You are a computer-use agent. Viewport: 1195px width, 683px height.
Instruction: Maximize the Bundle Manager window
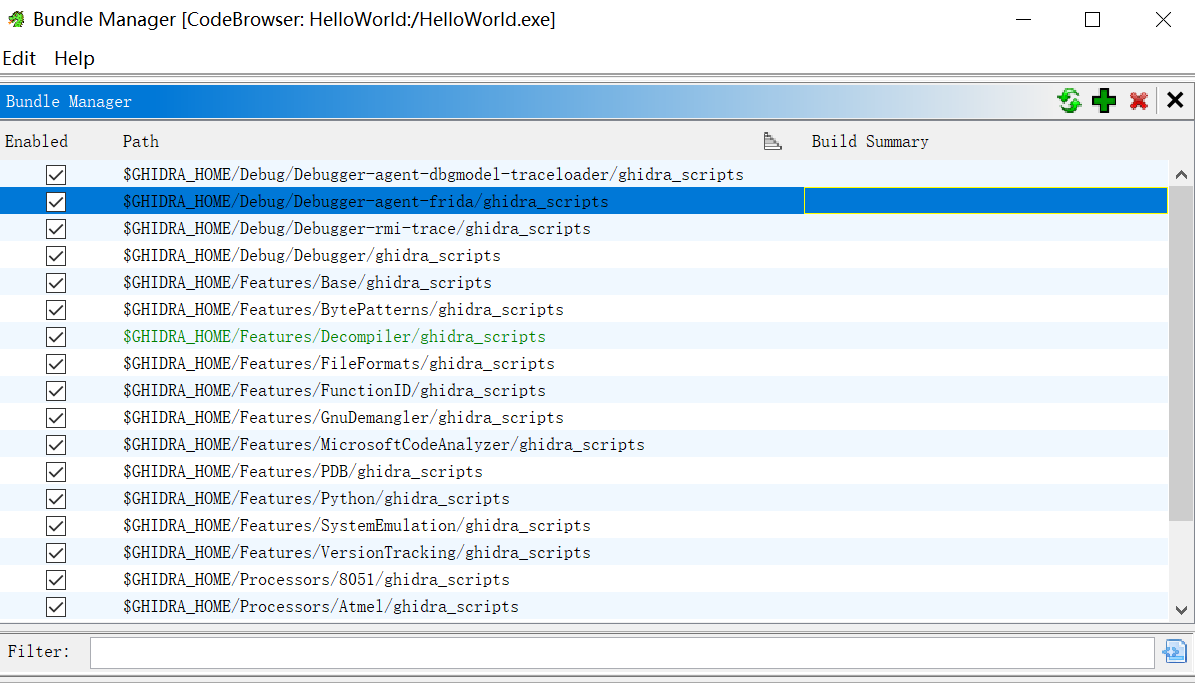pos(1092,20)
